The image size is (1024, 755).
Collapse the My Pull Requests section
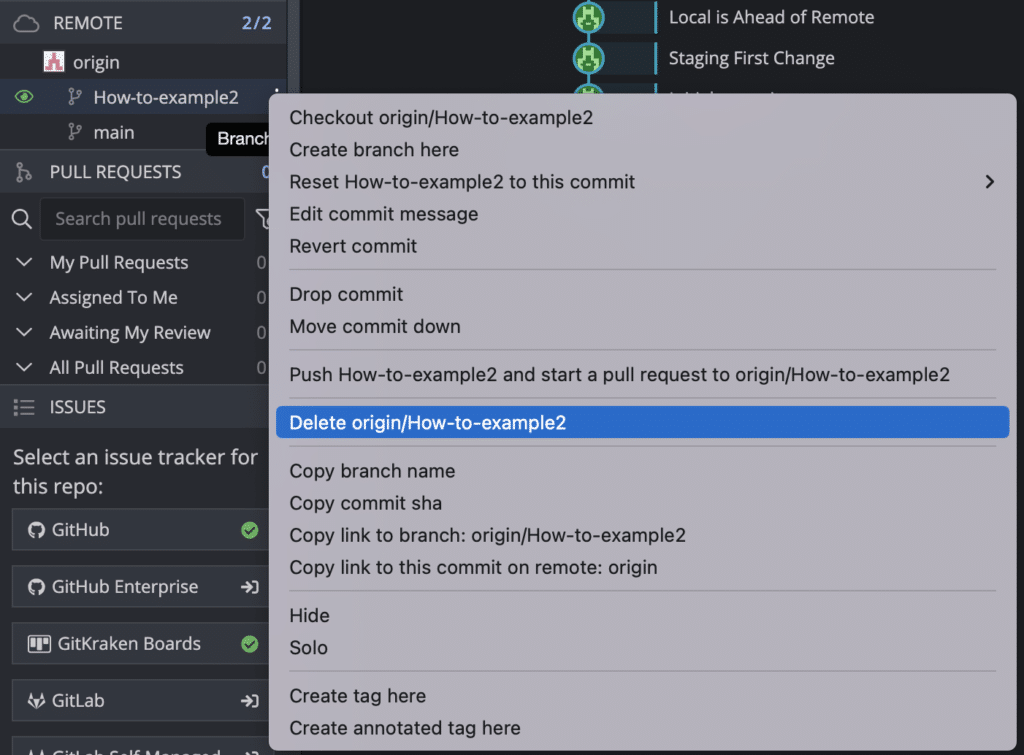coord(23,262)
